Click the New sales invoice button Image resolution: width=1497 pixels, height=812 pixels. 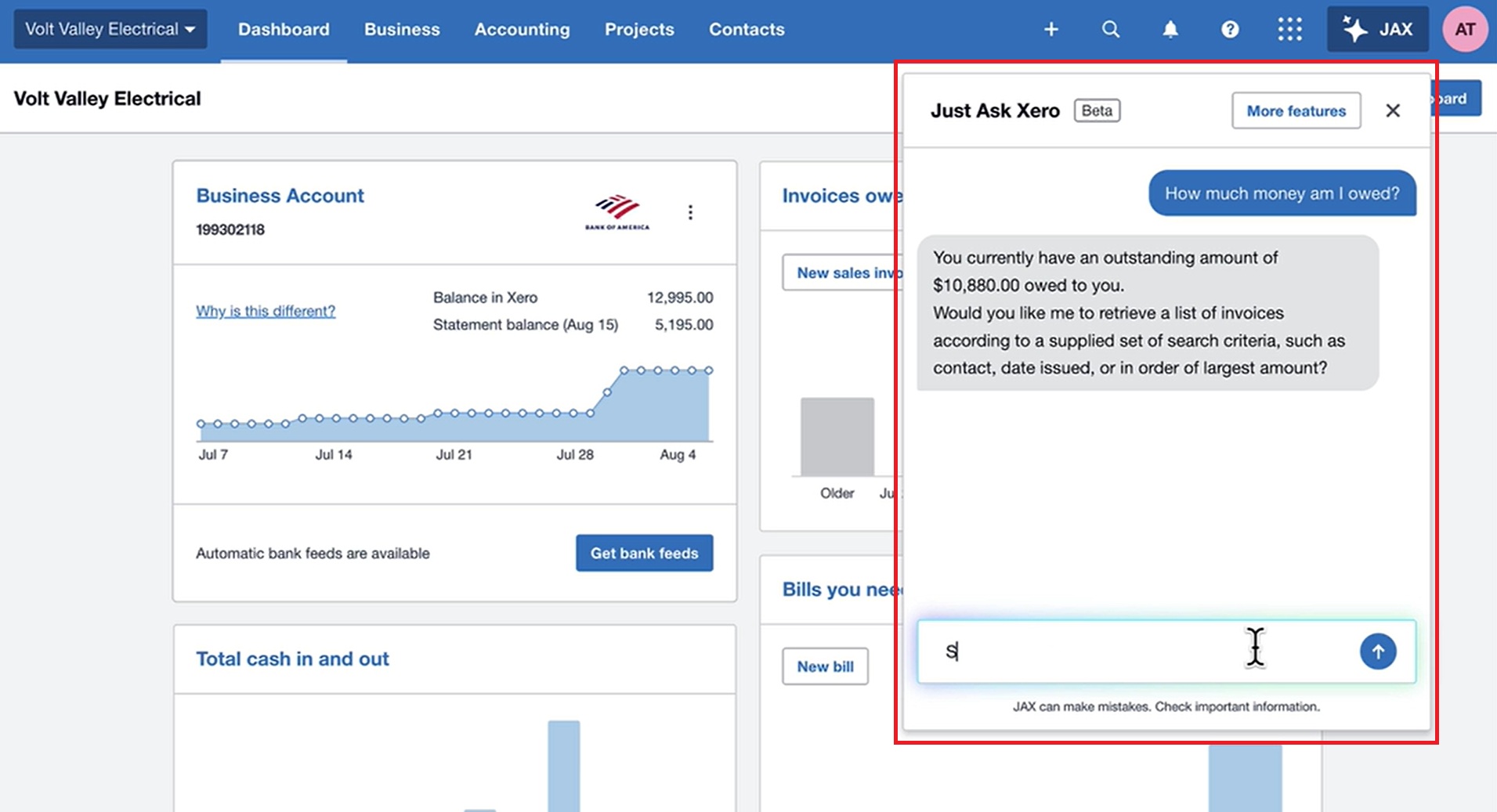tap(842, 272)
